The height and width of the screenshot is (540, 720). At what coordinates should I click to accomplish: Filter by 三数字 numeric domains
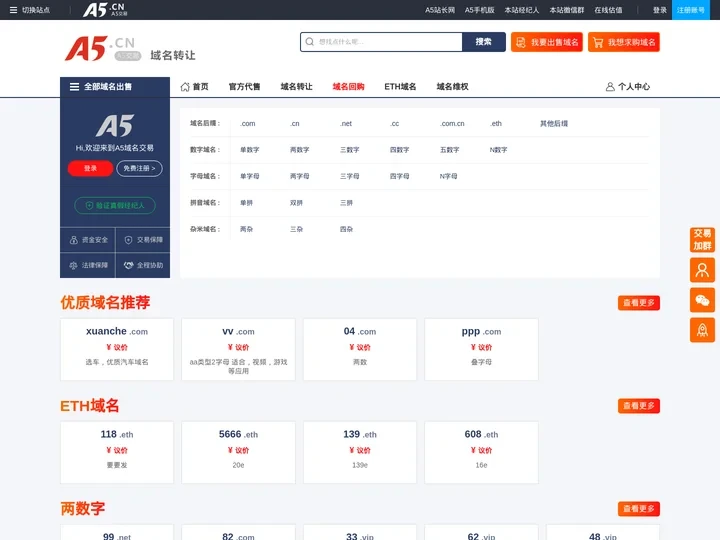pyautogui.click(x=349, y=150)
